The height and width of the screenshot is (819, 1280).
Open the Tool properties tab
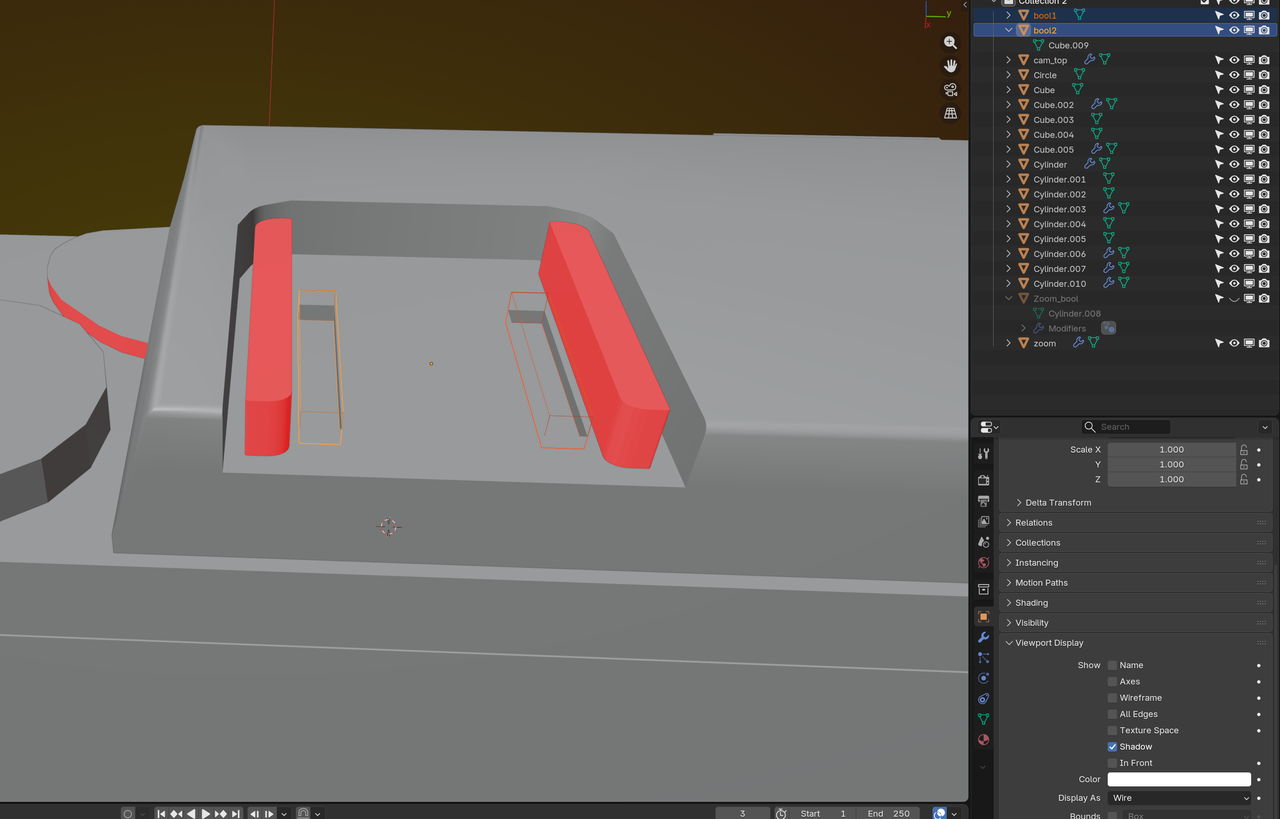point(983,454)
